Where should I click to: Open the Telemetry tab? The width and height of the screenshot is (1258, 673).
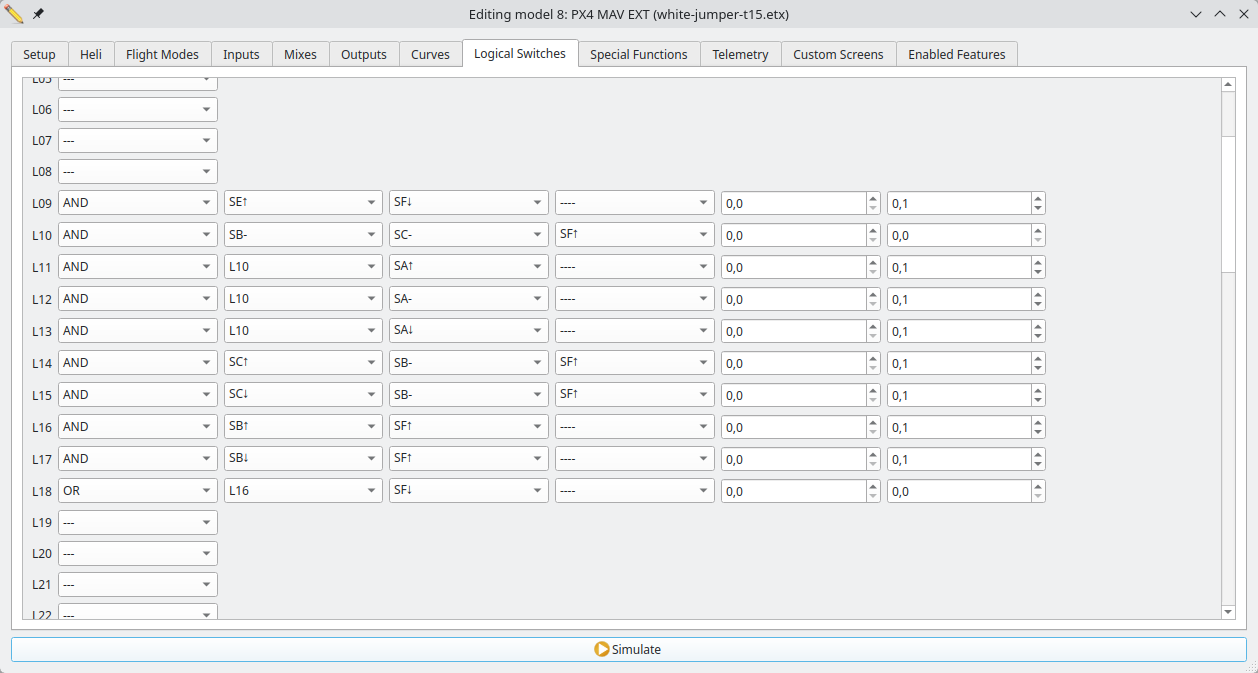(x=740, y=54)
